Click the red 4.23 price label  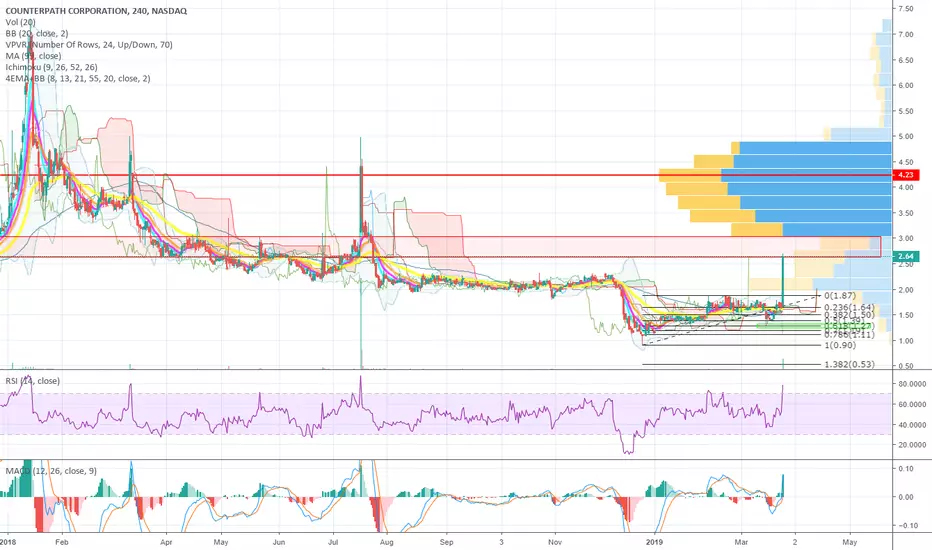tap(906, 175)
